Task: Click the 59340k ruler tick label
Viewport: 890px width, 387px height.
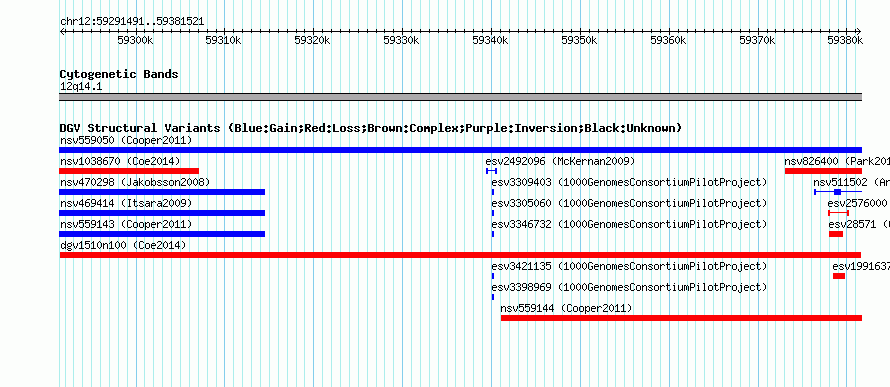Action: coord(490,41)
